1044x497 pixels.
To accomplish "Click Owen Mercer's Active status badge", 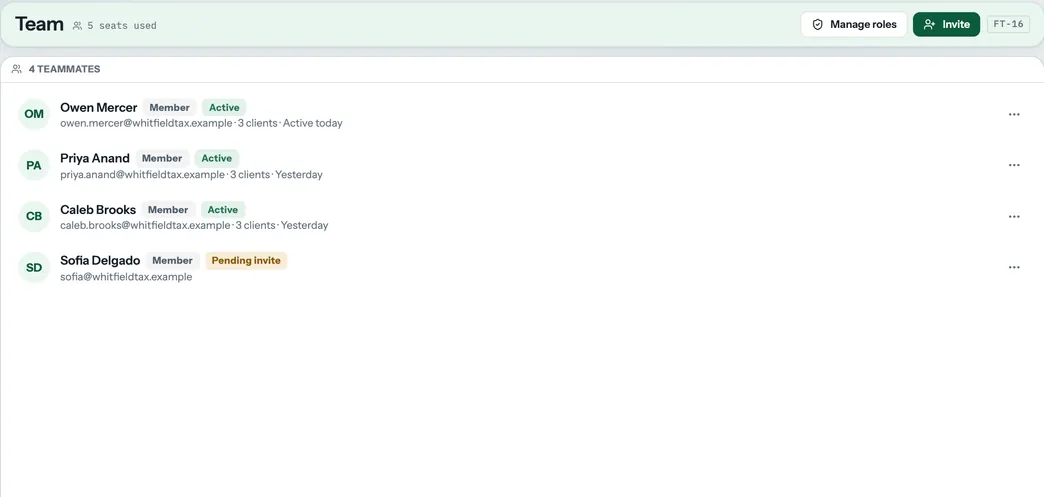I will coord(224,107).
